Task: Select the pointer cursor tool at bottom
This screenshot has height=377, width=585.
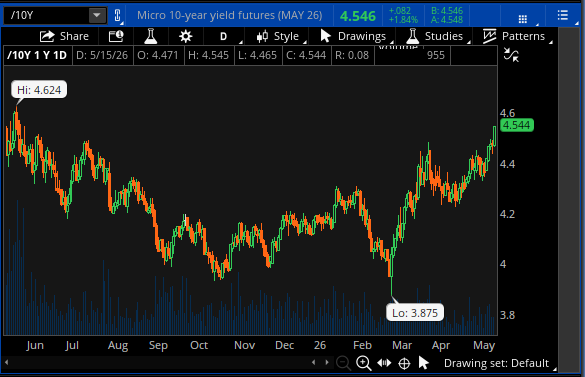Action: click(x=423, y=363)
